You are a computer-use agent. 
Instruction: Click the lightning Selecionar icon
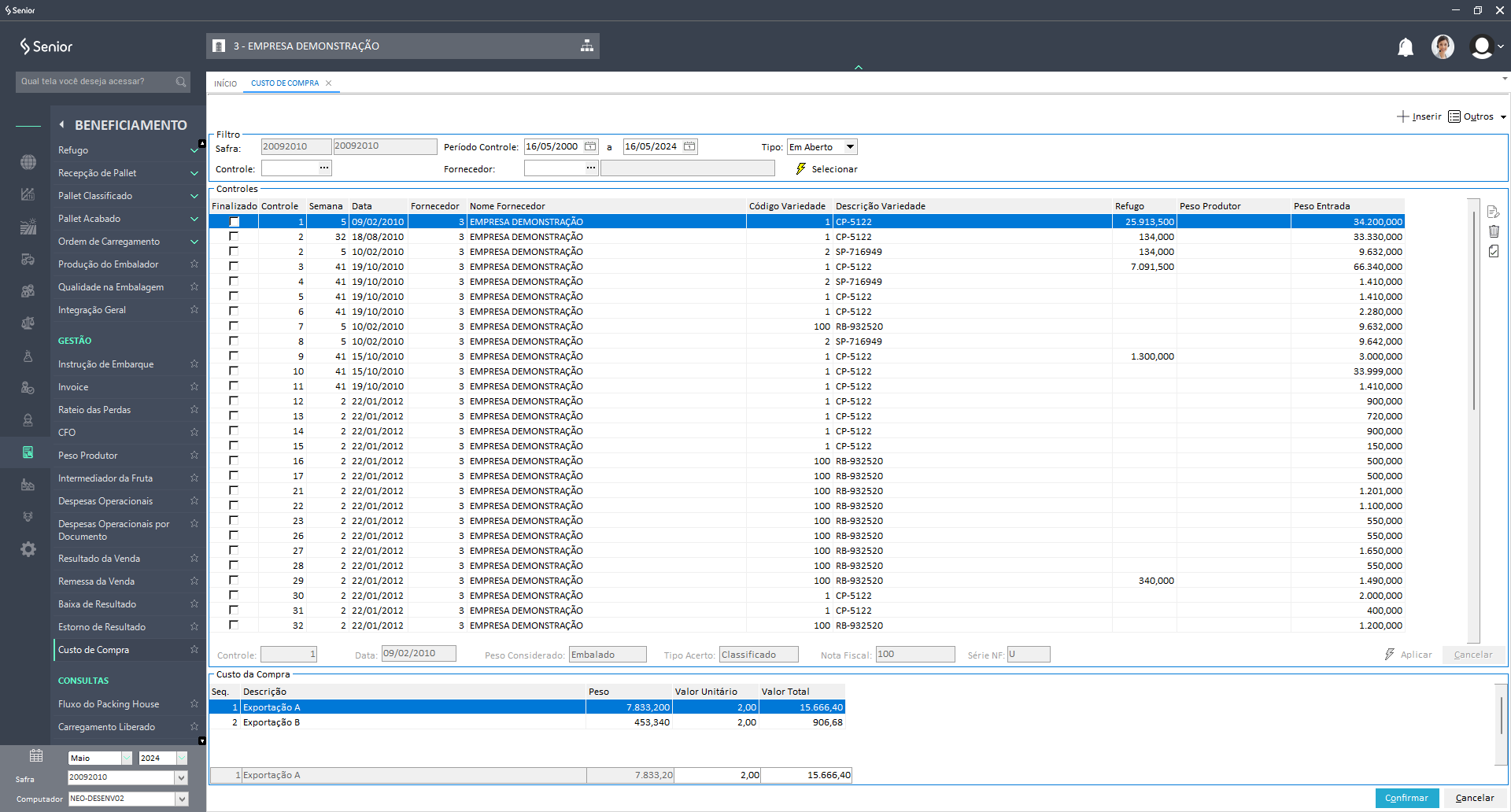801,169
